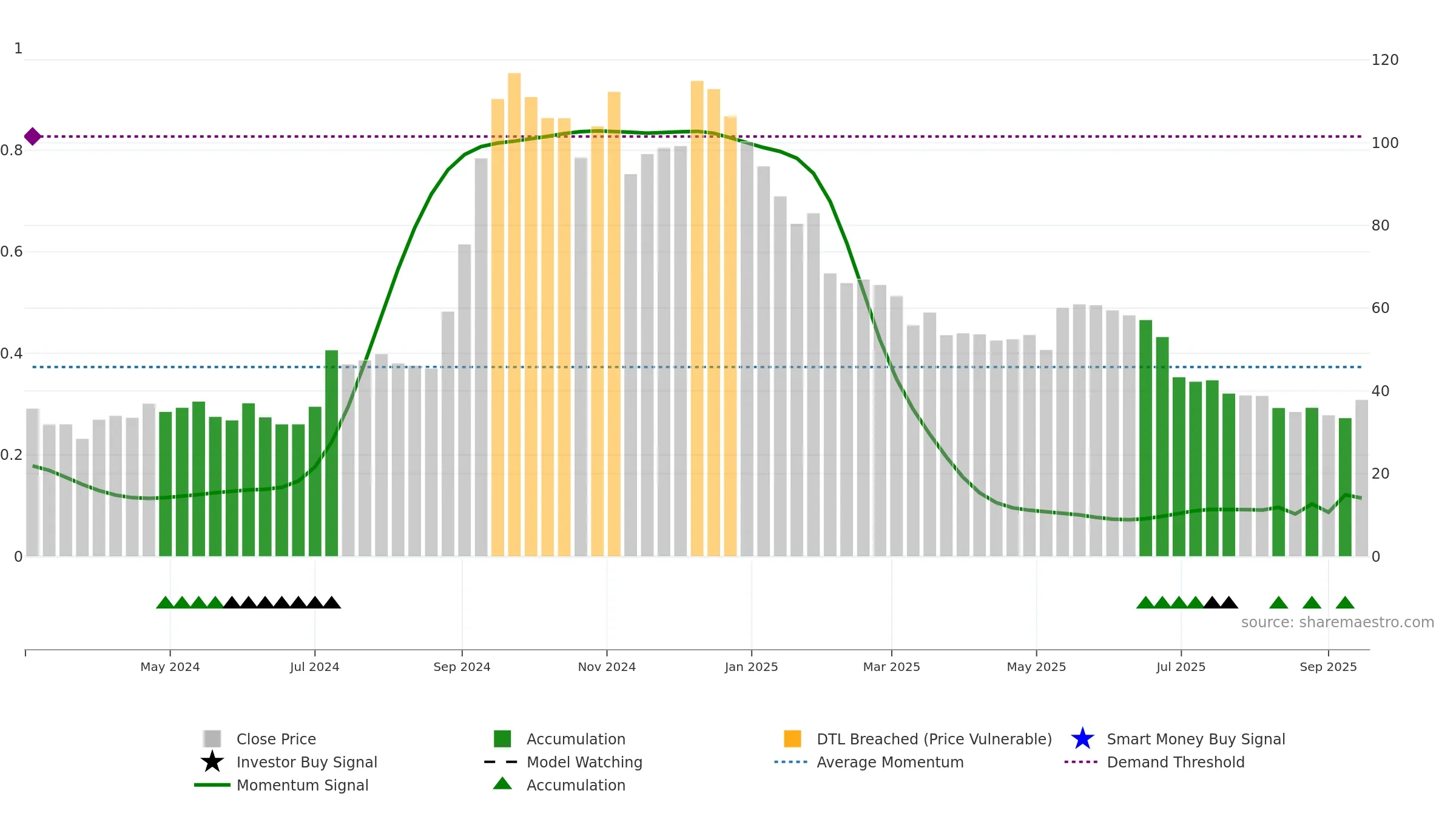The image size is (1456, 819).
Task: Click the green Accumulation legend square
Action: point(502,738)
